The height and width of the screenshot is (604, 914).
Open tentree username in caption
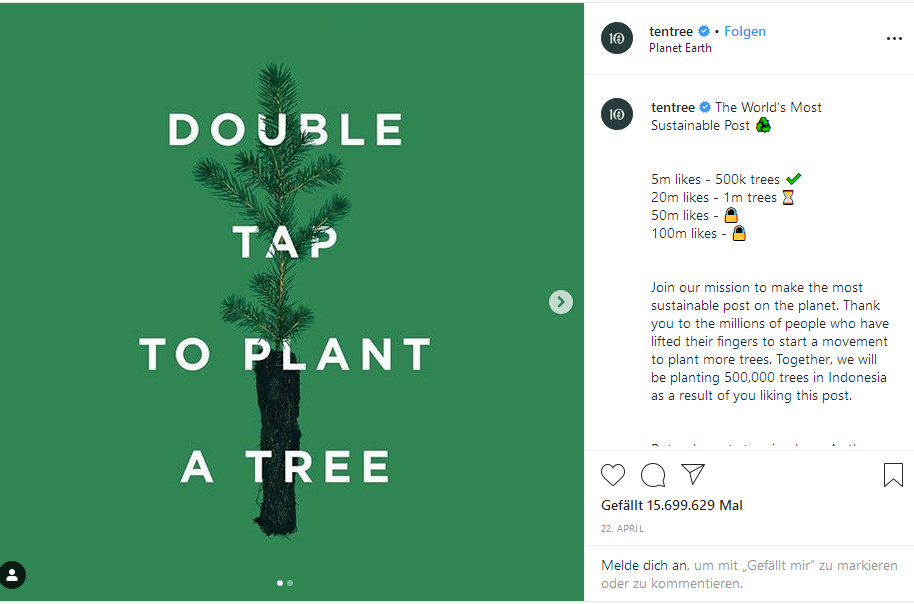pos(672,107)
